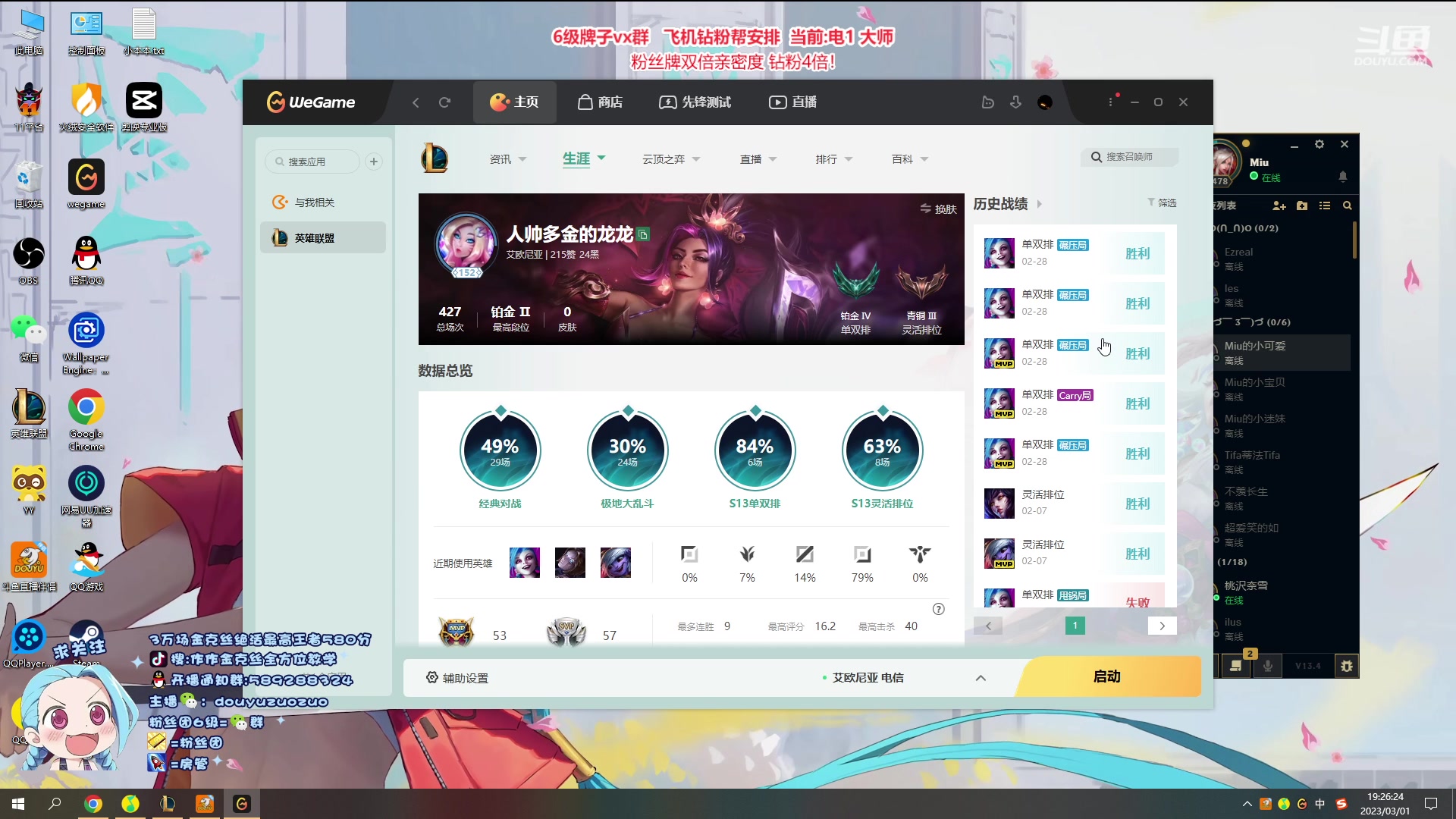Open the Carry局 单双排 match record
Screen dimensions: 1456x819
1074,403
